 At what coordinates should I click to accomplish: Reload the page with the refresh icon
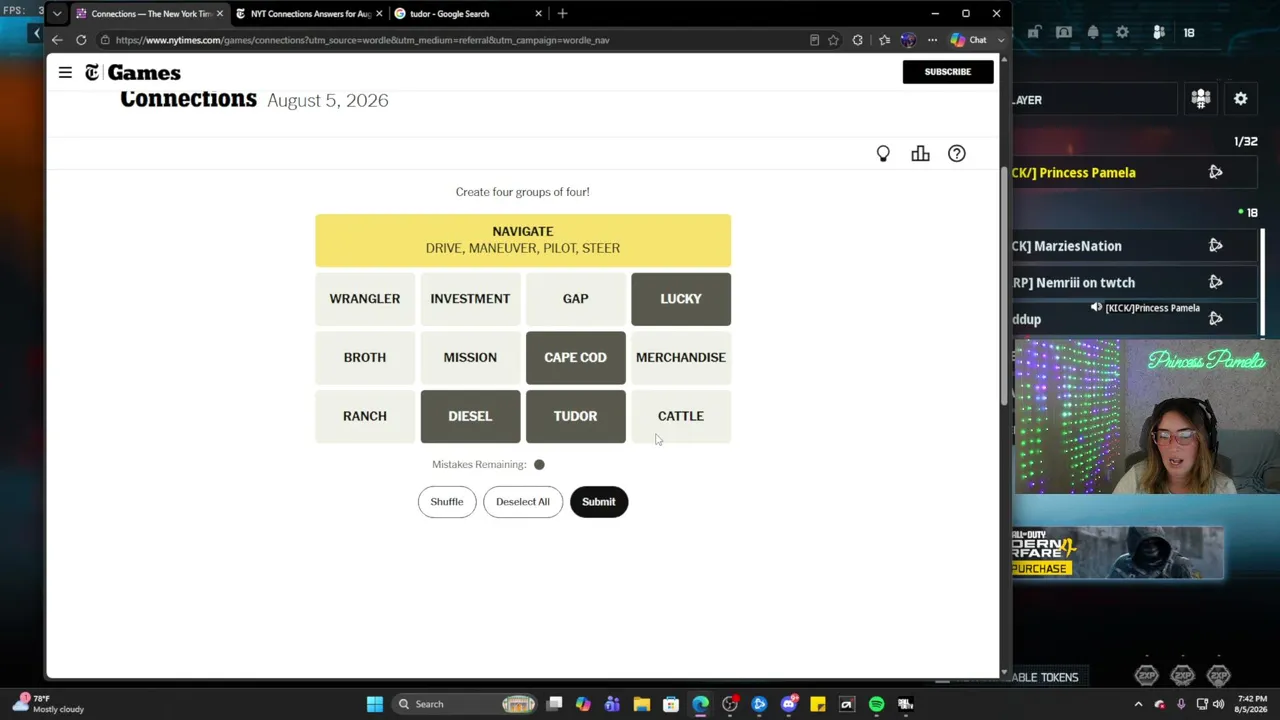(x=81, y=40)
